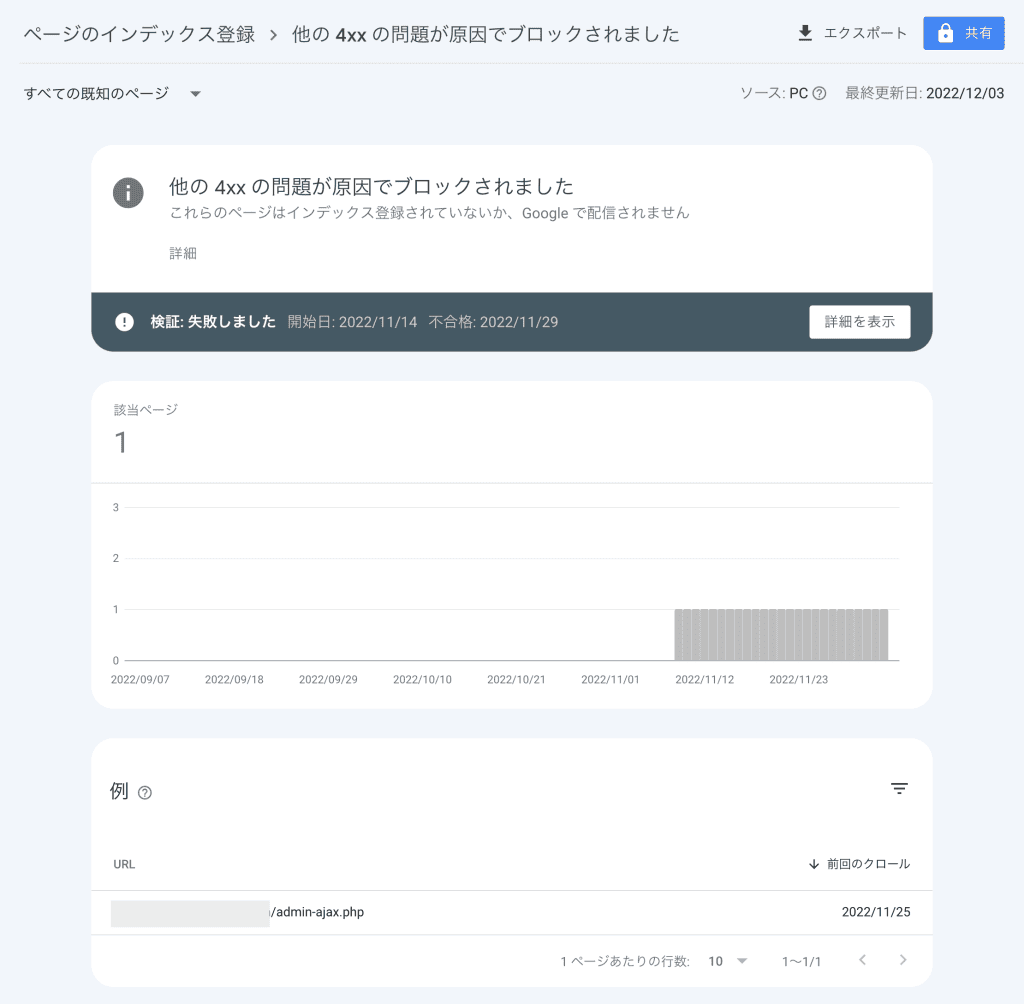Screen dimensions: 1024x1004
Task: Click the エクスポート button label
Action: 865,33
